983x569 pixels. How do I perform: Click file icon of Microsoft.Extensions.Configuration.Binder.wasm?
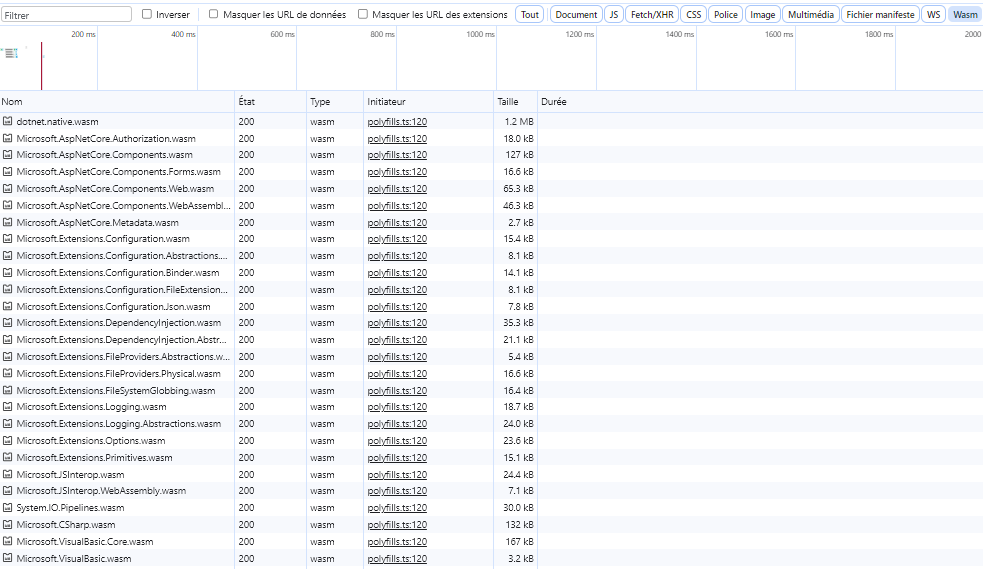pos(8,272)
